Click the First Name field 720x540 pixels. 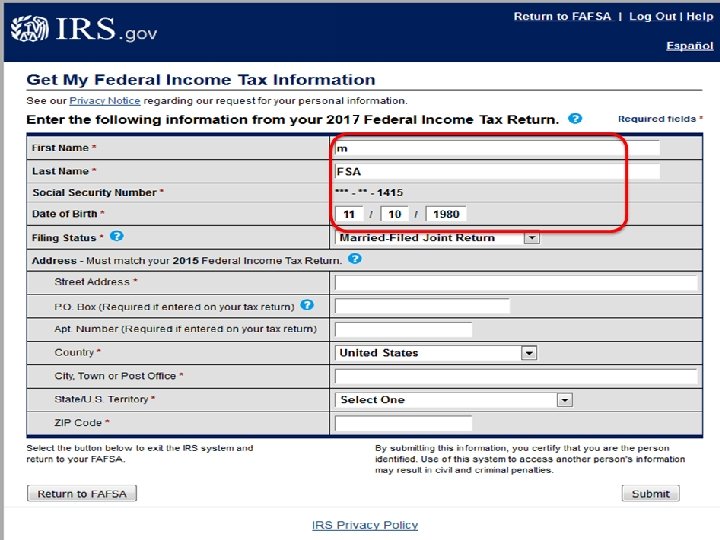coord(497,148)
